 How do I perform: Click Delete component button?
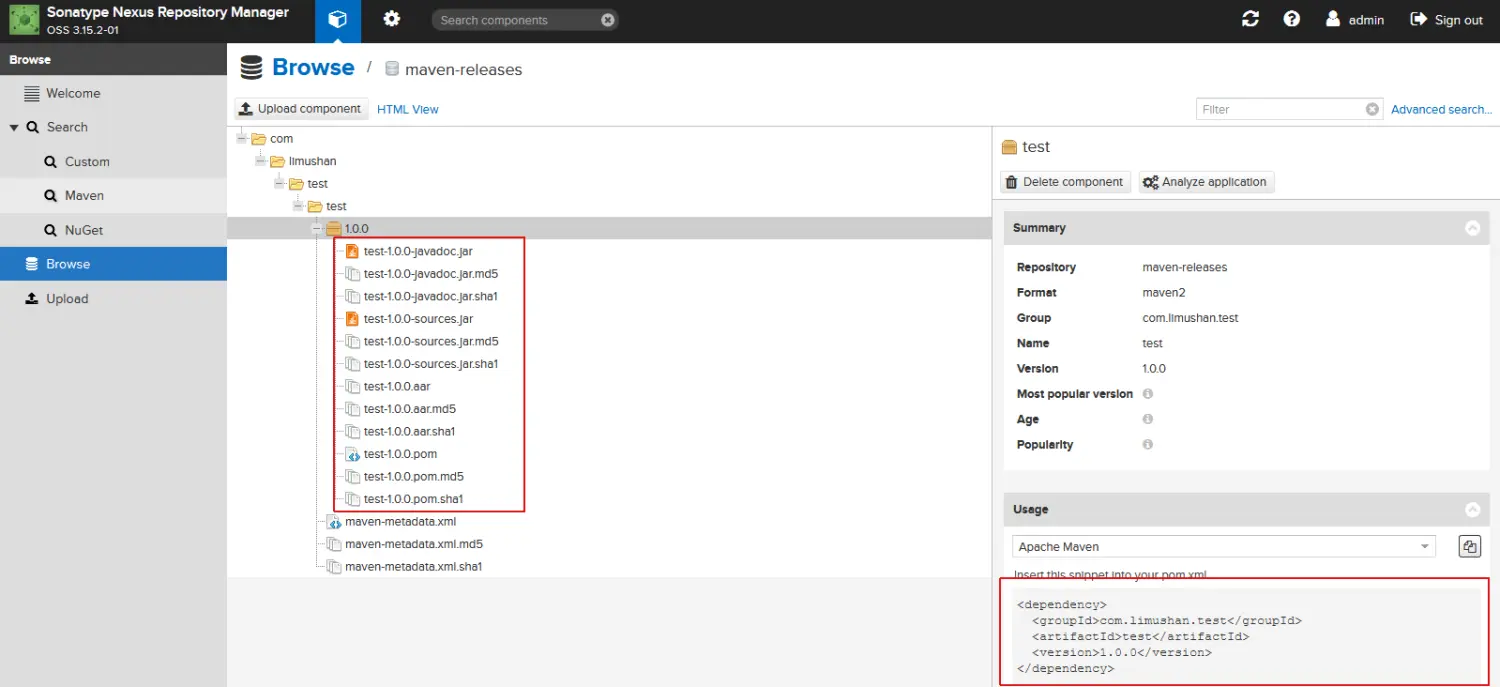1065,182
